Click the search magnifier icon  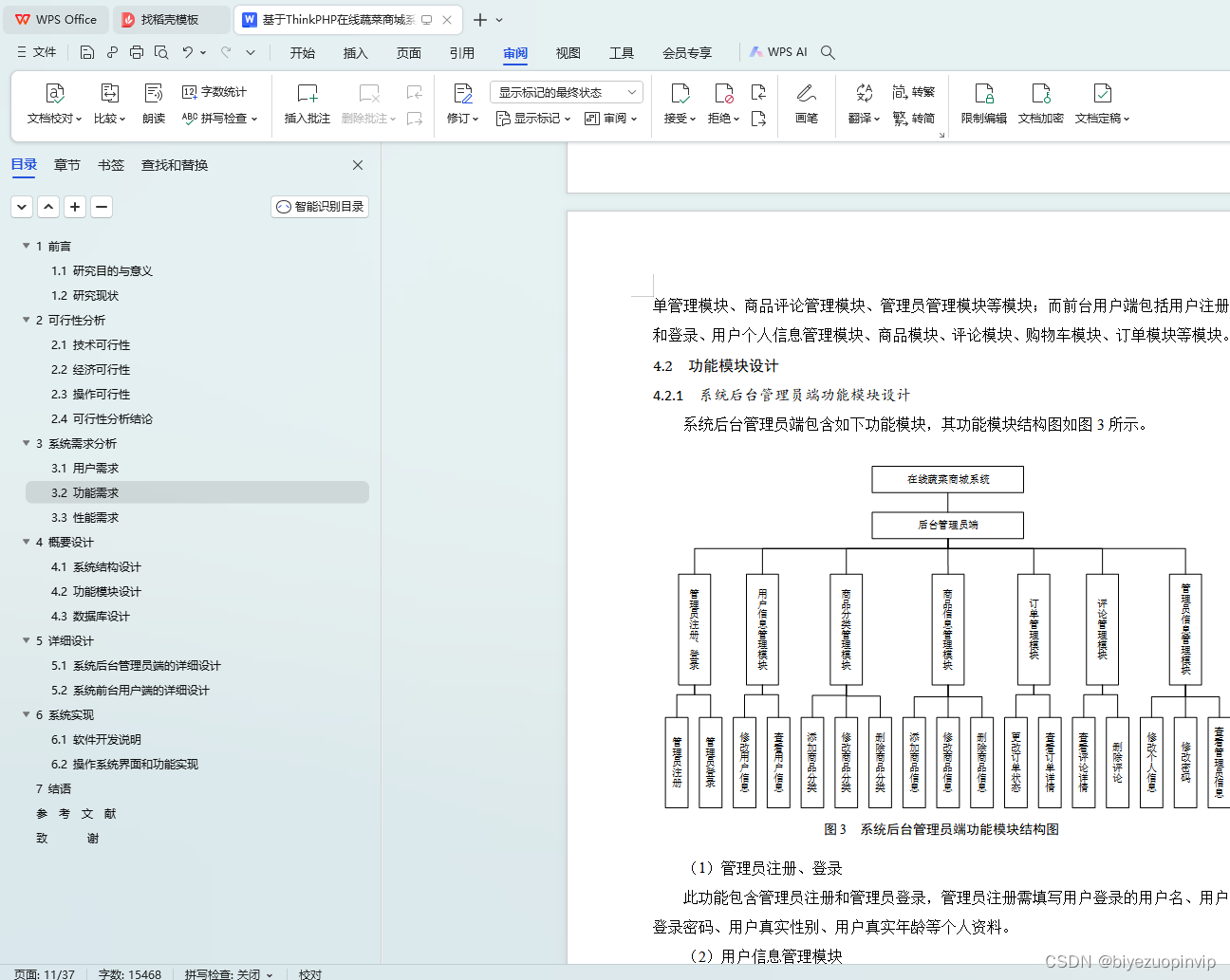[x=828, y=52]
